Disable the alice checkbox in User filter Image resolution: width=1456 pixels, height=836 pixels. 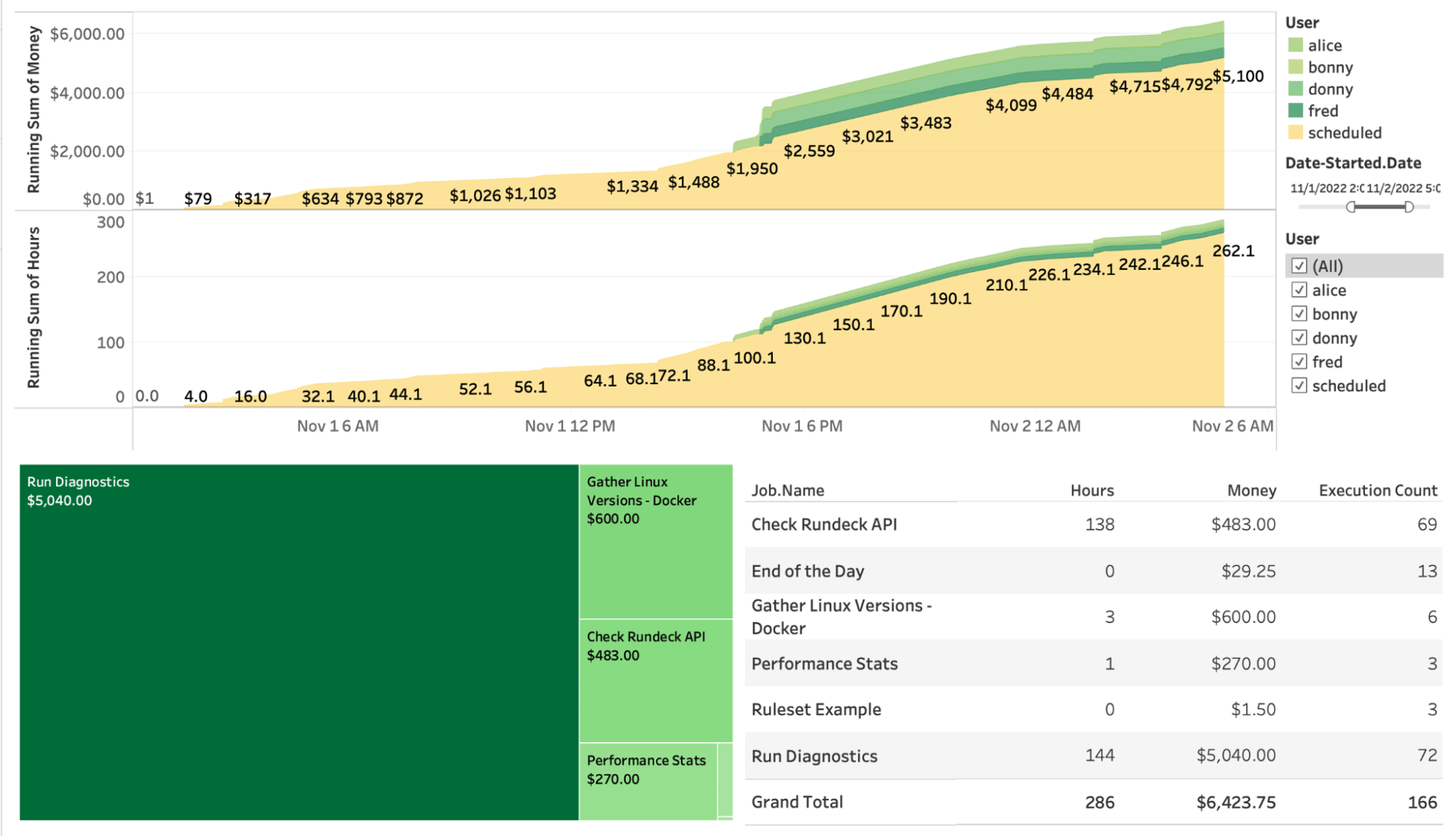click(1300, 290)
